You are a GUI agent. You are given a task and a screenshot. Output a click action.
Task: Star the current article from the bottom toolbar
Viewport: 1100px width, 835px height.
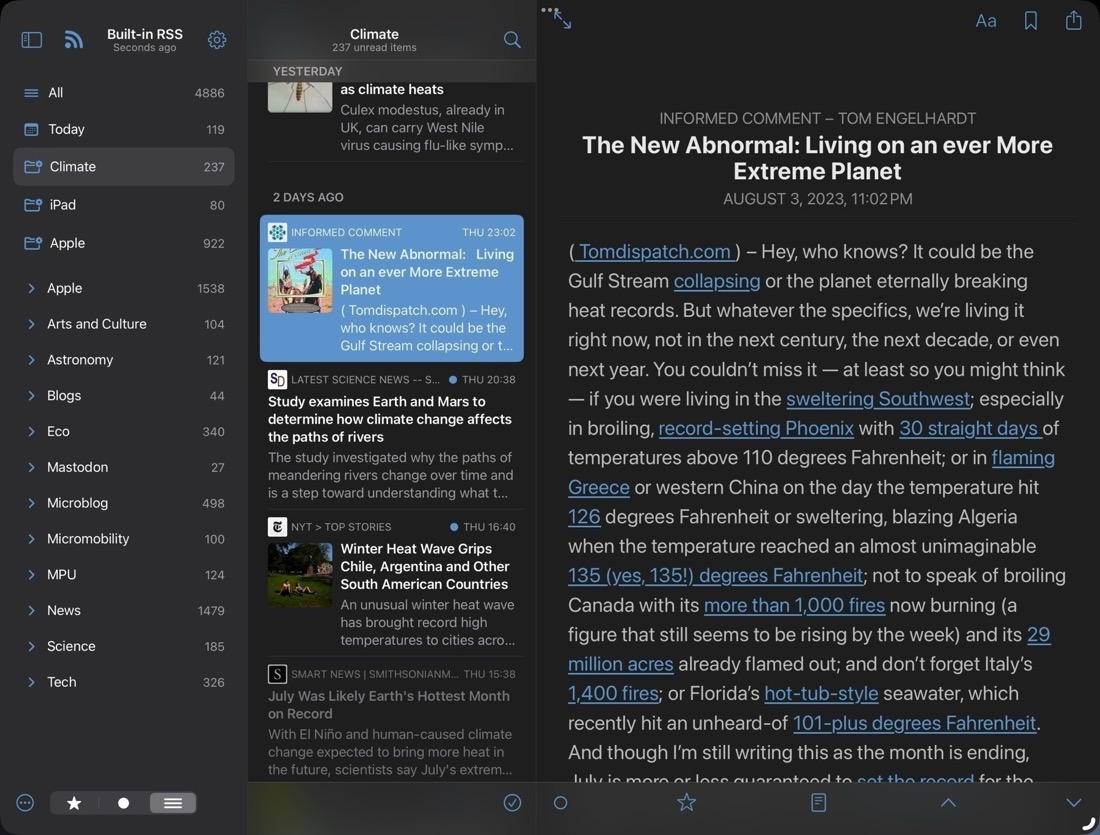(x=686, y=802)
